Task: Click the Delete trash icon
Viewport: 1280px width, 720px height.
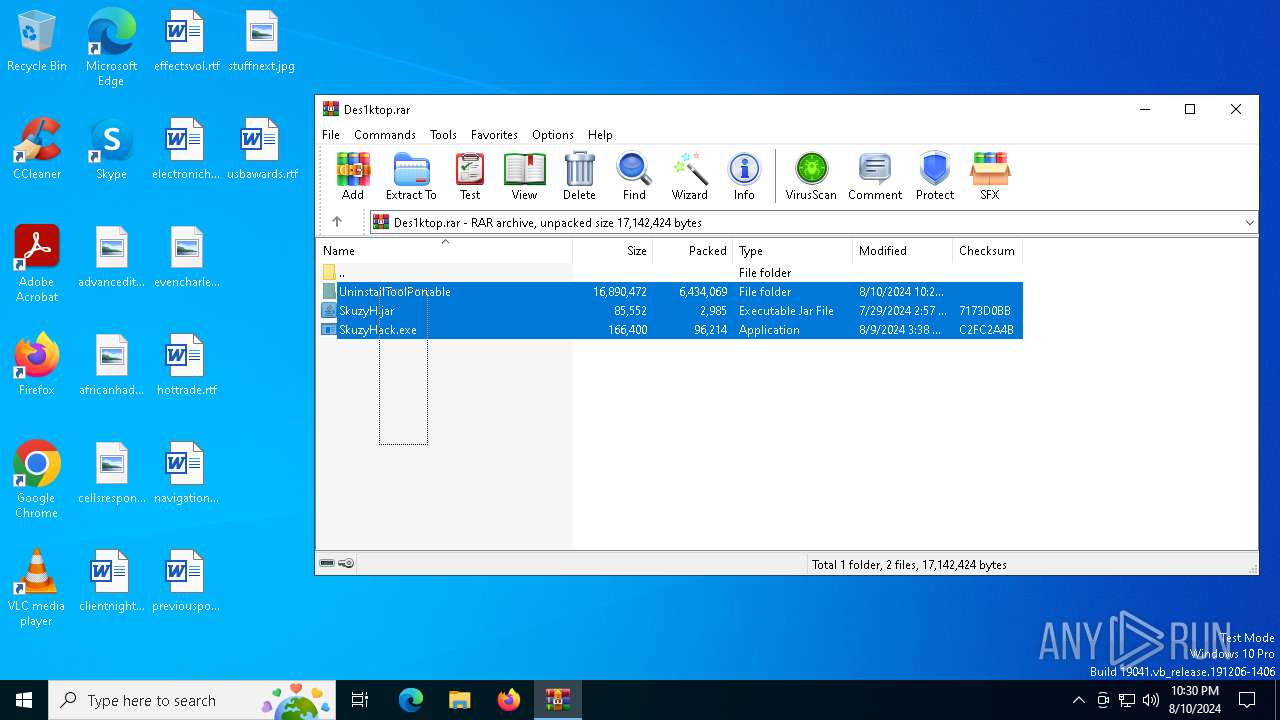Action: click(x=579, y=176)
